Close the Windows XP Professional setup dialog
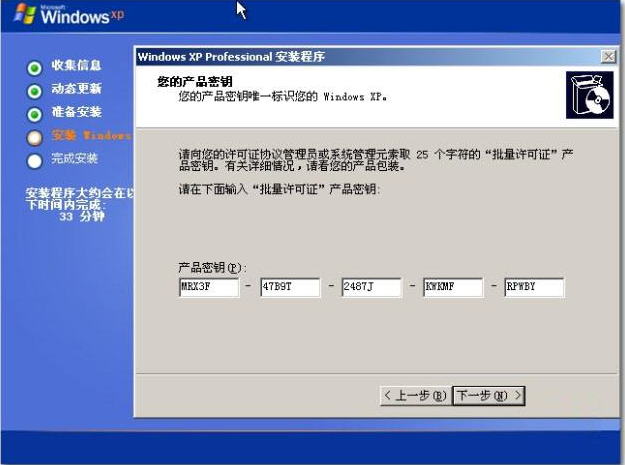 [x=607, y=57]
